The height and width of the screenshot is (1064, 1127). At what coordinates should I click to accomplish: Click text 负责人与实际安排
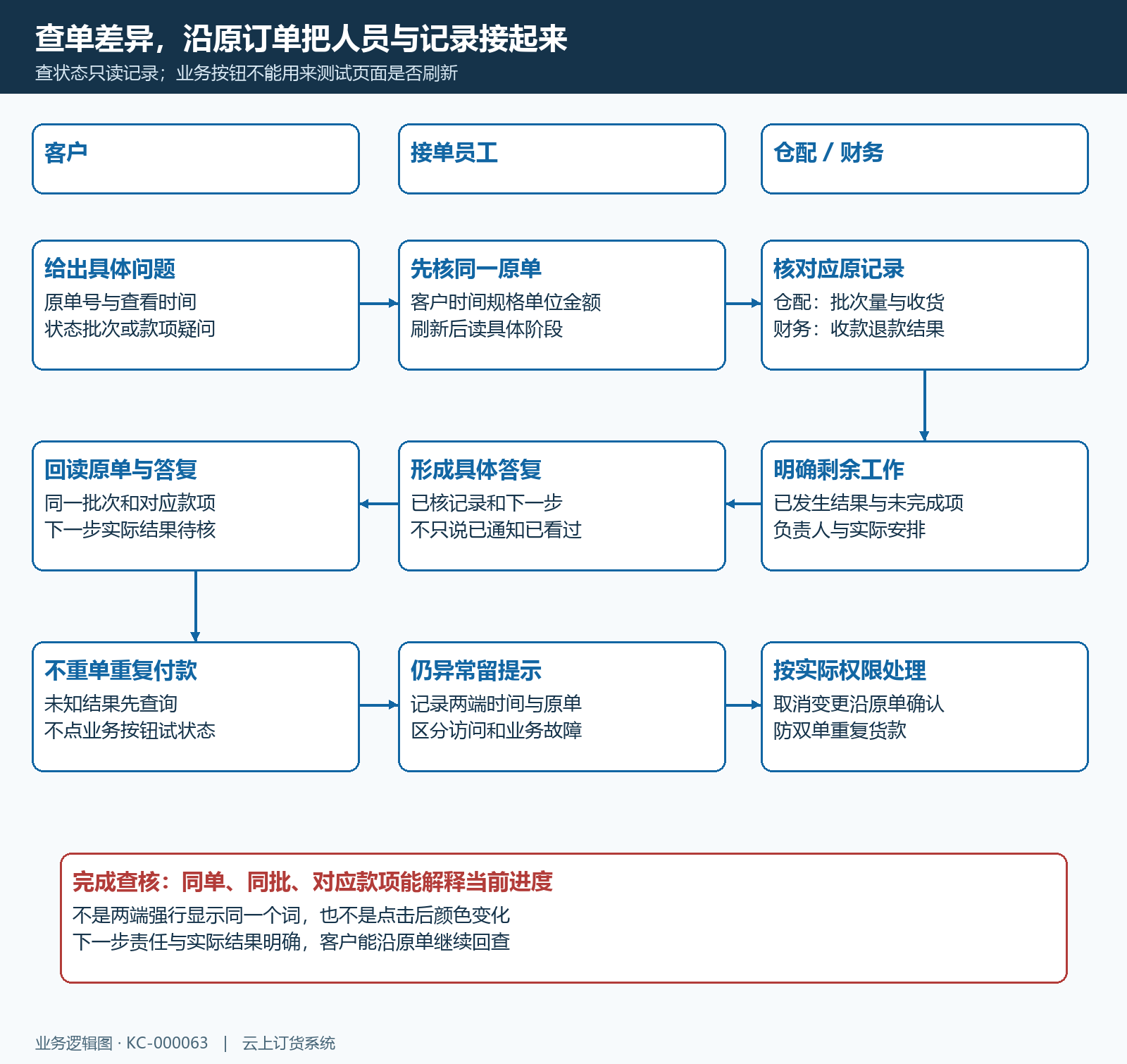click(x=849, y=530)
